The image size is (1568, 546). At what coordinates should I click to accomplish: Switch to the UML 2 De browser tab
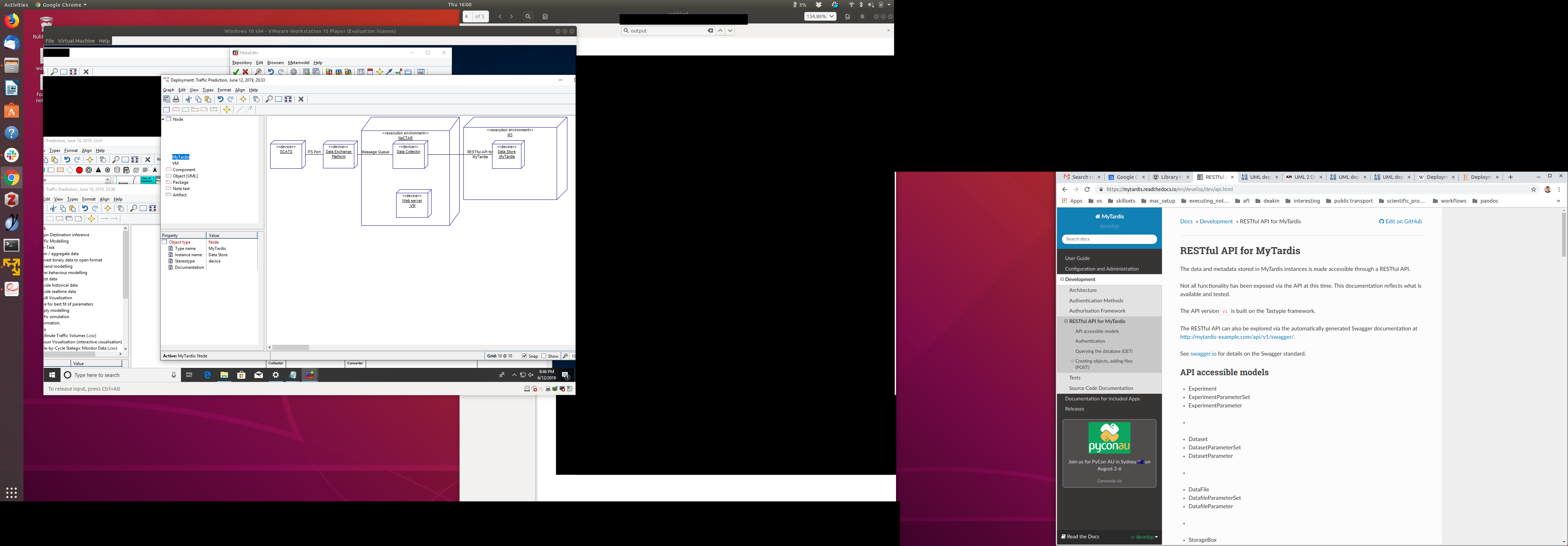point(1303,177)
